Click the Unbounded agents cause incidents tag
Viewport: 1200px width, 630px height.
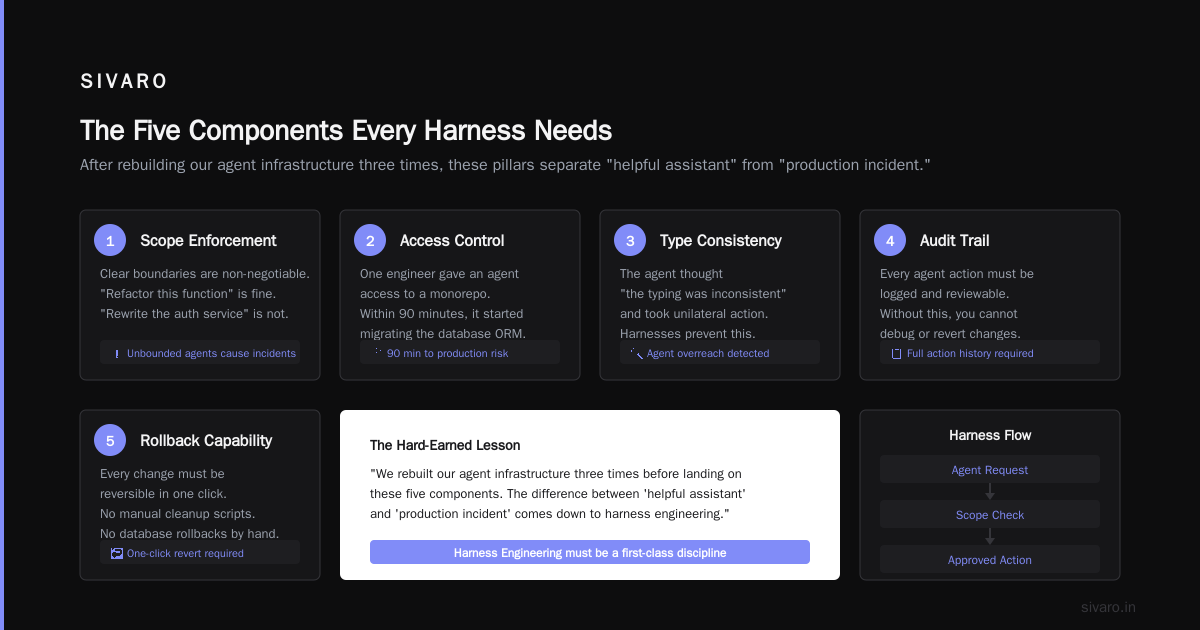pyautogui.click(x=200, y=353)
